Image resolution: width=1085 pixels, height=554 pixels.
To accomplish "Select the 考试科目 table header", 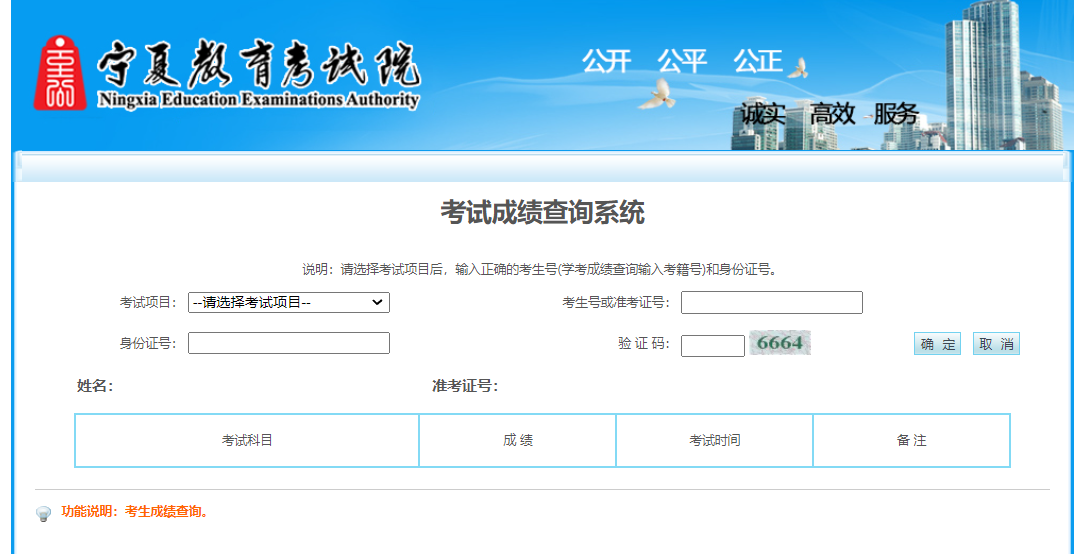I will pos(247,441).
